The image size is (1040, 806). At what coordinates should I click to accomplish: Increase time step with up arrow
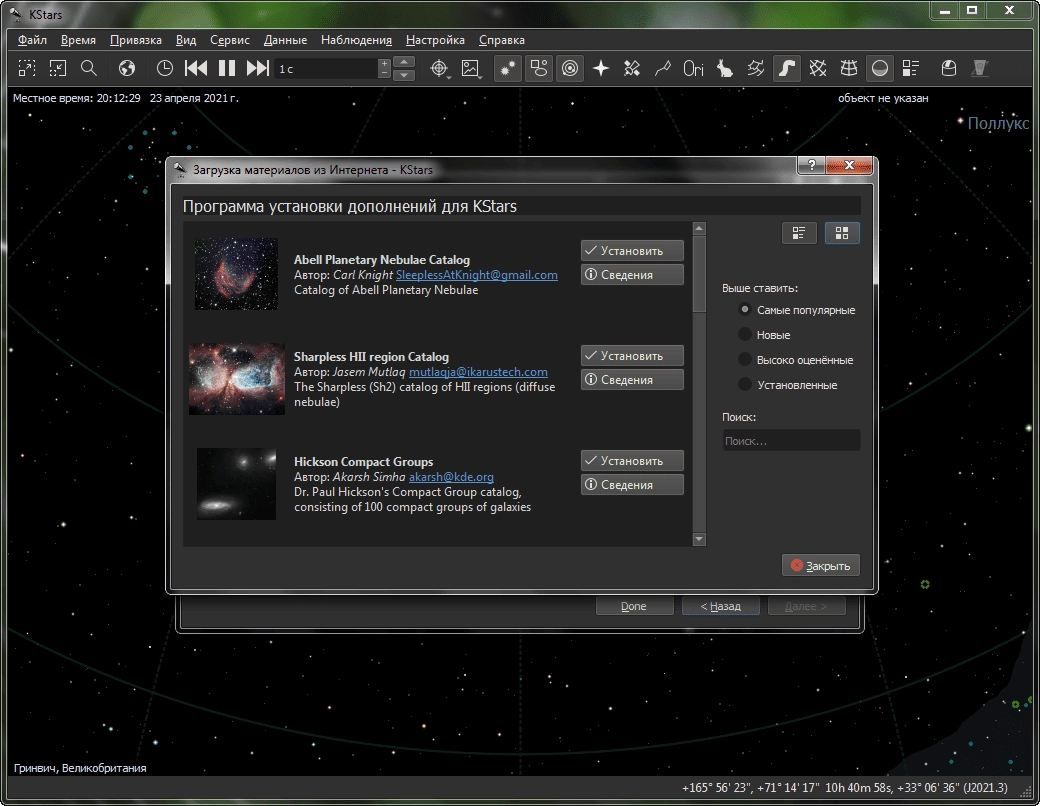[404, 62]
